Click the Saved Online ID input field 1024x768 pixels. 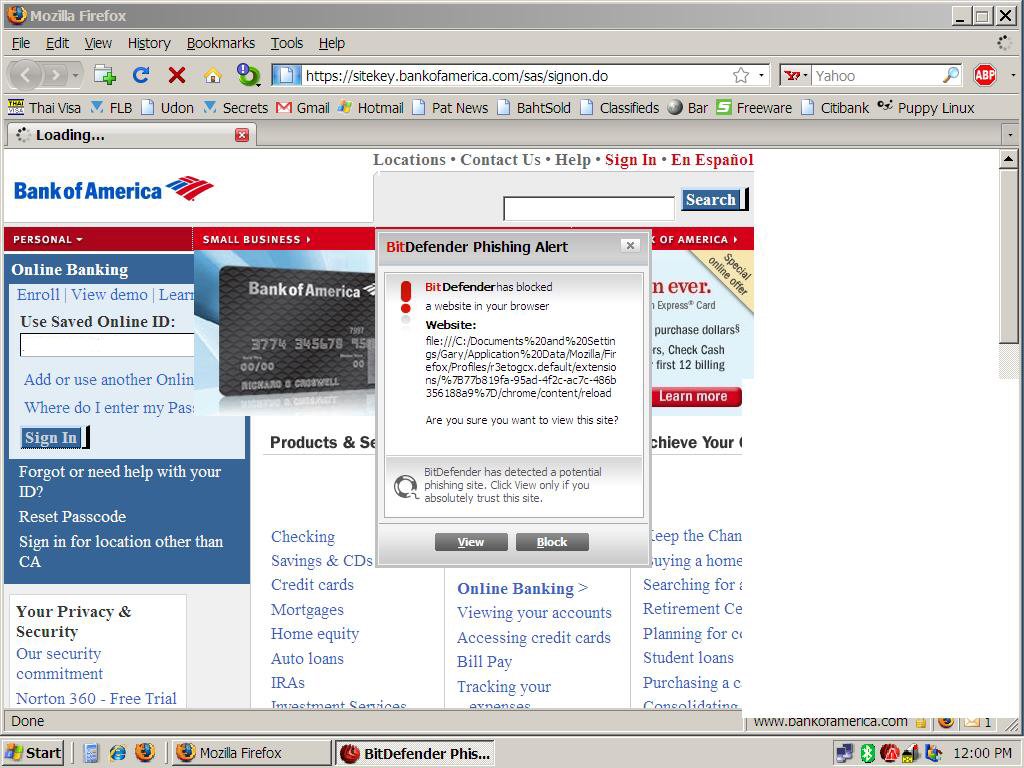point(107,345)
